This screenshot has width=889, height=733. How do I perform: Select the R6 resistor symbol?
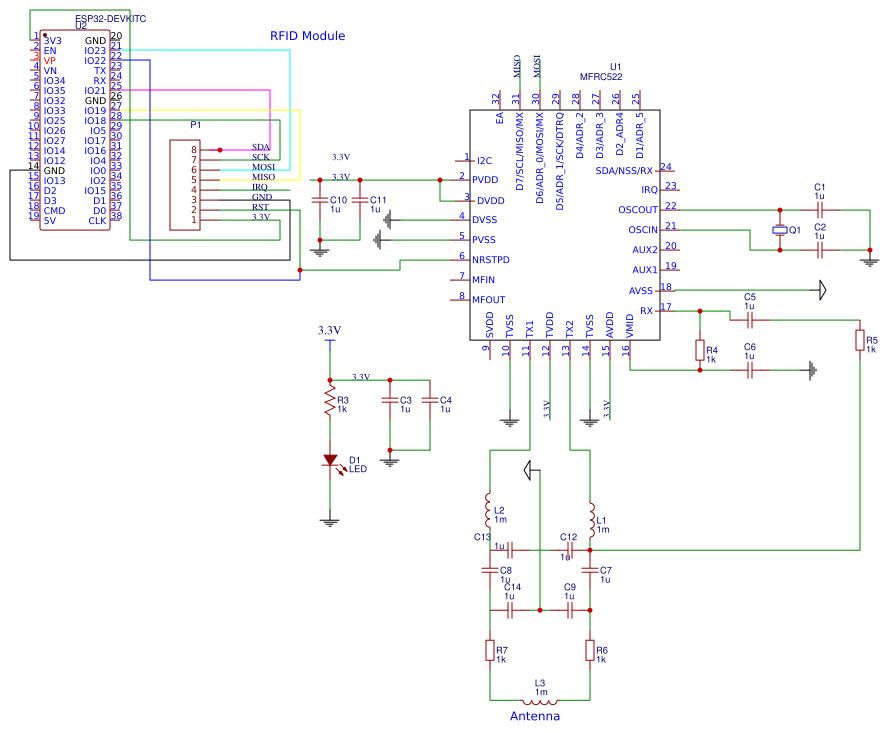(590, 650)
